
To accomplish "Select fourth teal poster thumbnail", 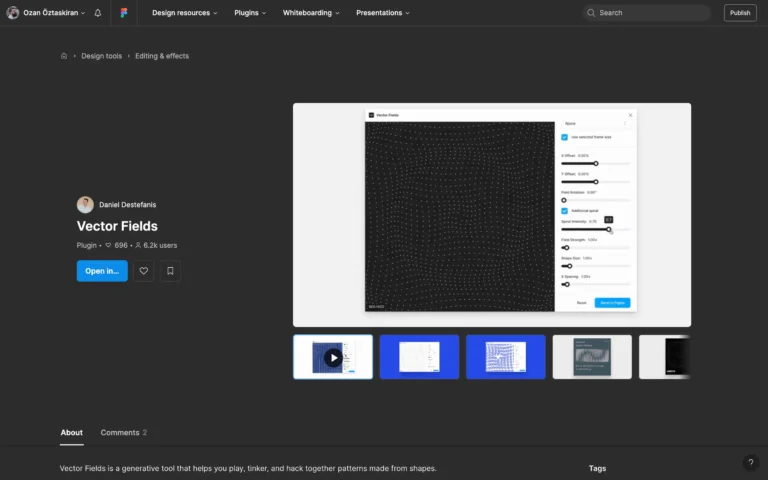I will point(592,357).
